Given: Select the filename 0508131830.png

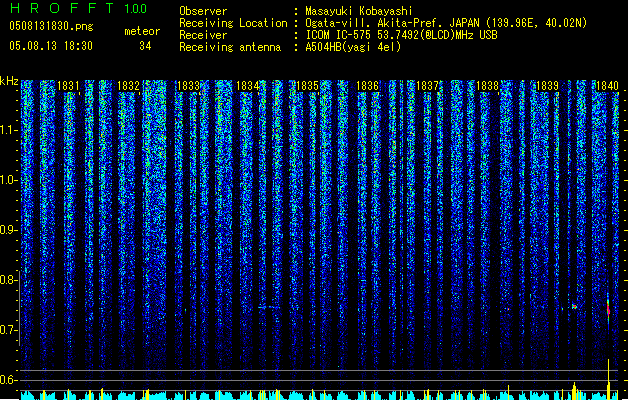Looking at the screenshot, I should click(x=51, y=26).
